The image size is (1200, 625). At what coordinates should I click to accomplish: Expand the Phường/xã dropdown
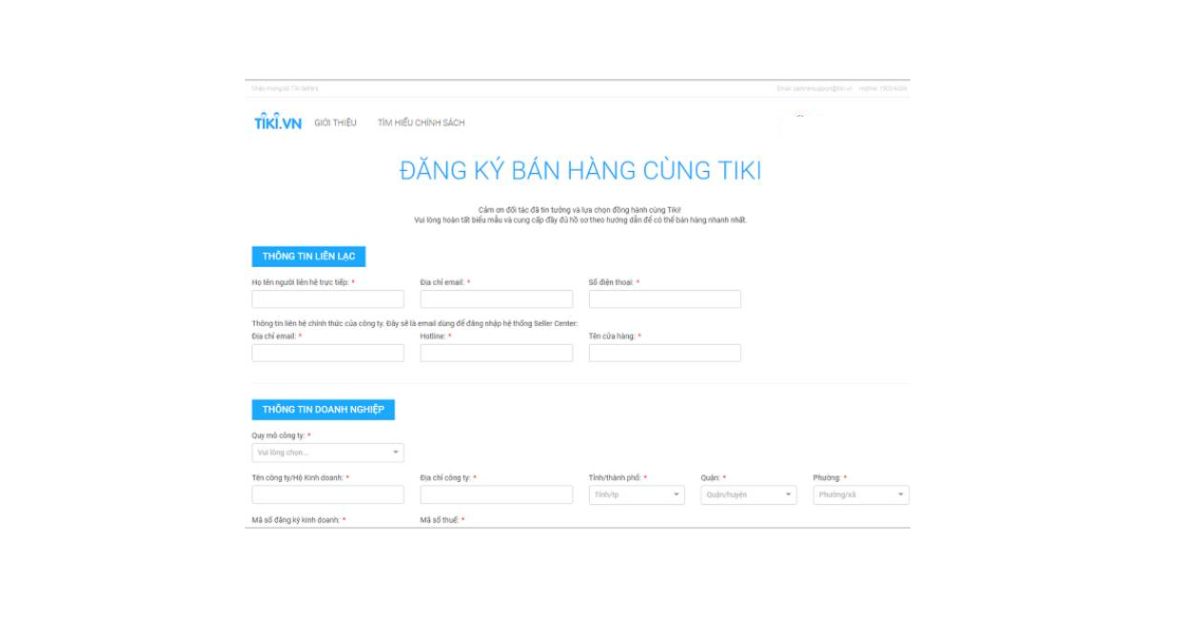click(861, 495)
